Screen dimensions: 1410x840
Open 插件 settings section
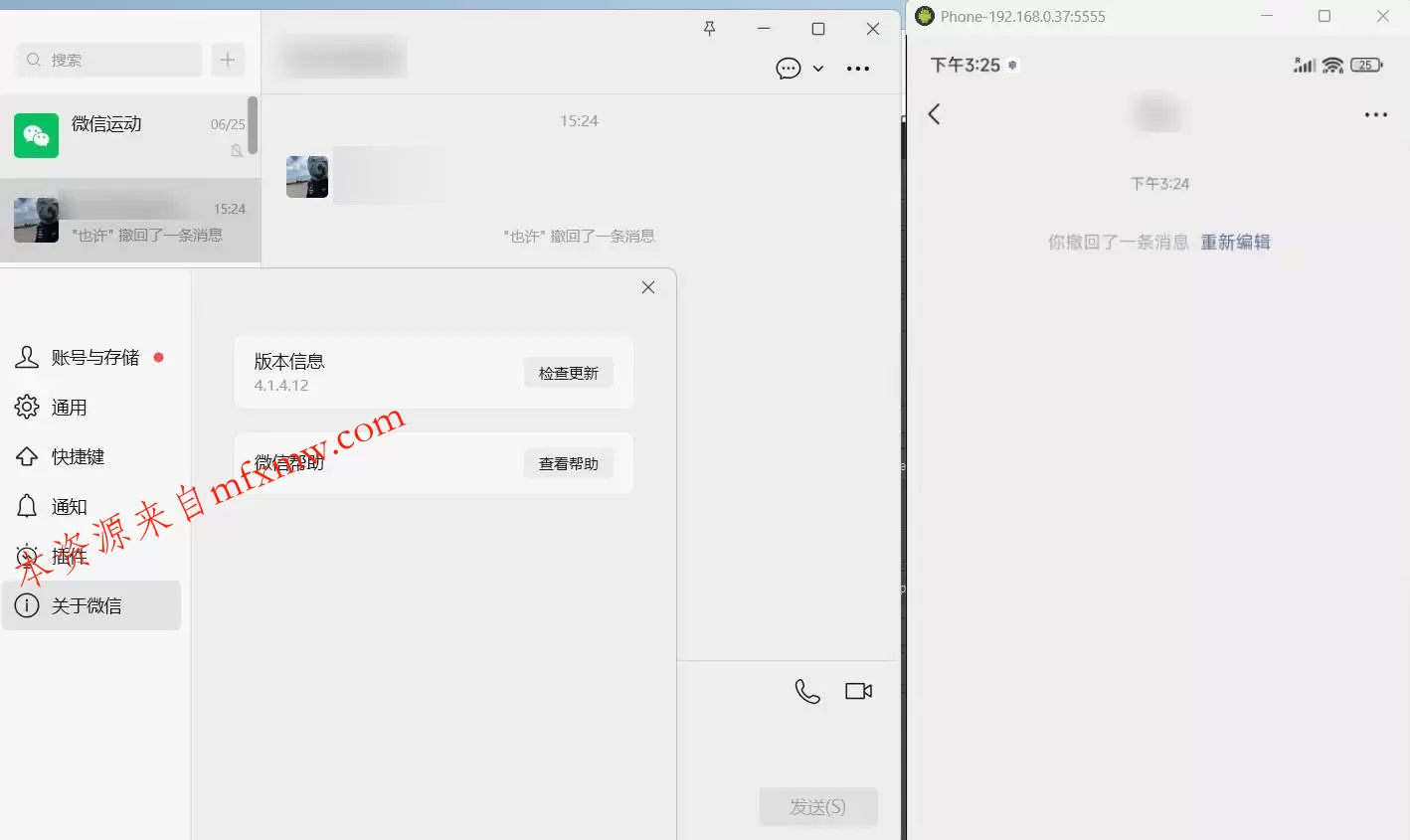coord(90,557)
